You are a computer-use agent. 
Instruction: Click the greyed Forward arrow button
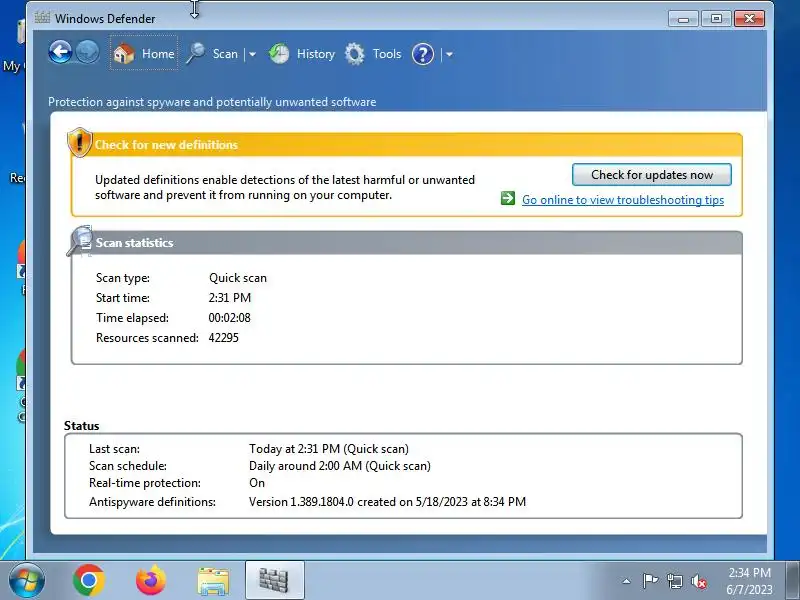pos(88,52)
